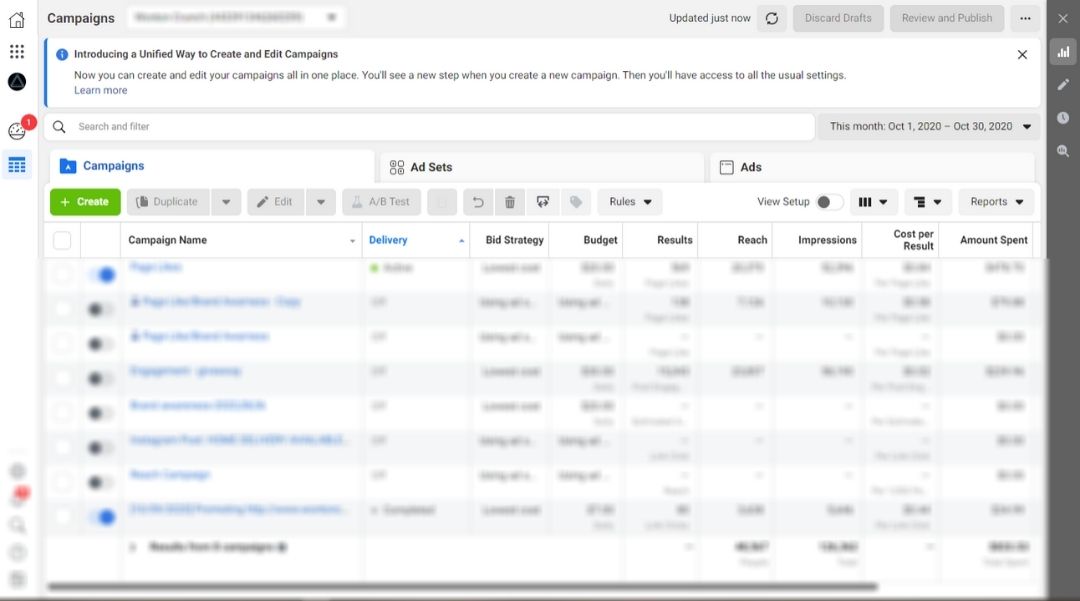Click the Review and Publish button

click(x=946, y=18)
